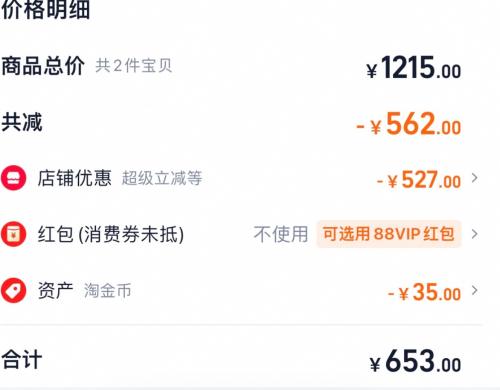This screenshot has height=390, width=500.
Task: Click the 商品总价 ¥1215.00 amount
Action: [x=414, y=68]
